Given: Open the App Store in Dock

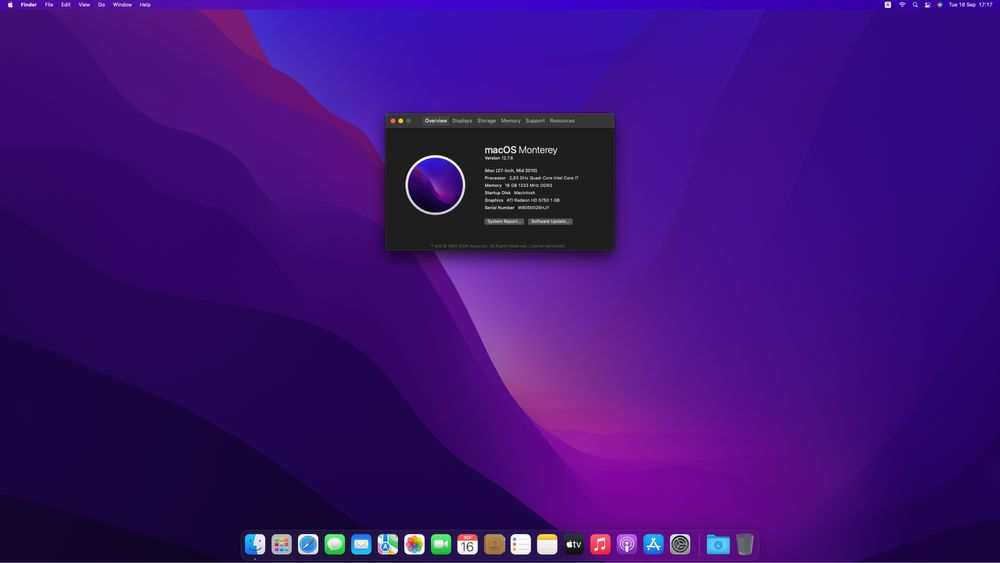Looking at the screenshot, I should click(x=653, y=544).
